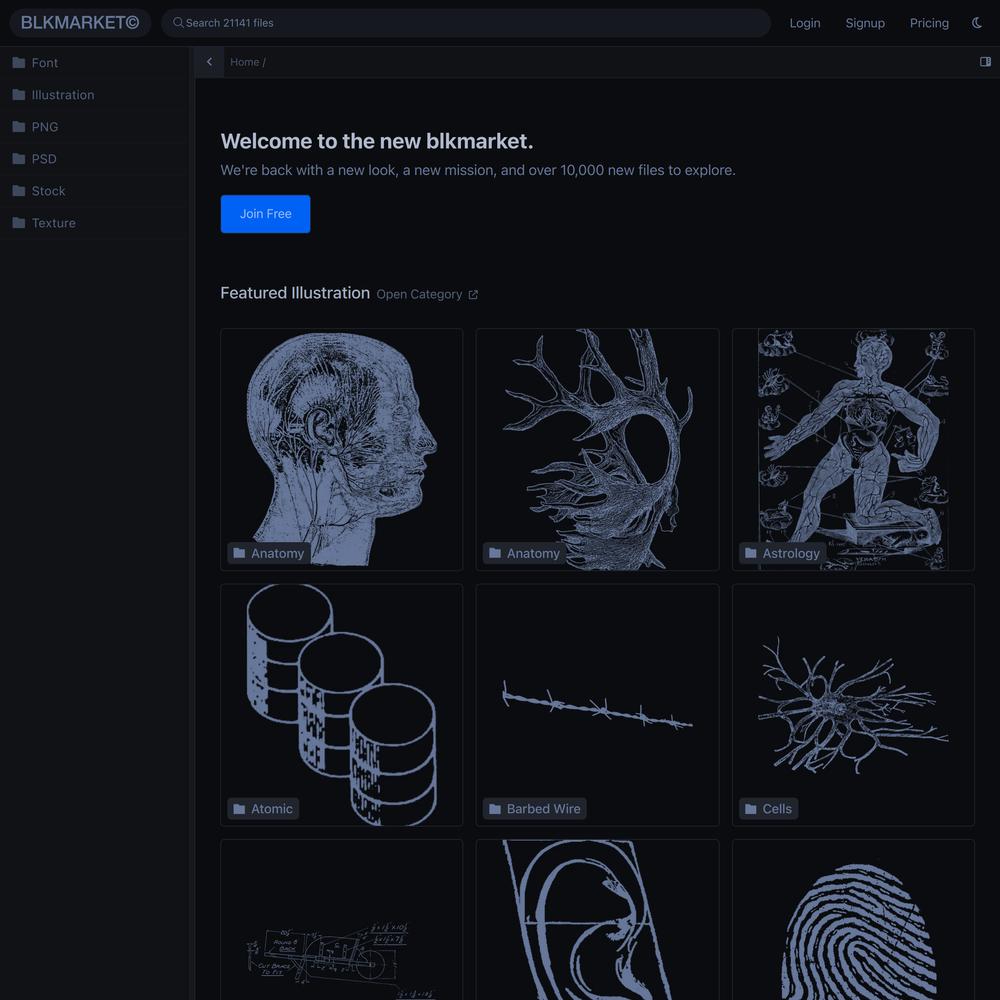The height and width of the screenshot is (1000, 1000).
Task: Focus the Search 21141 files field
Action: tap(466, 23)
